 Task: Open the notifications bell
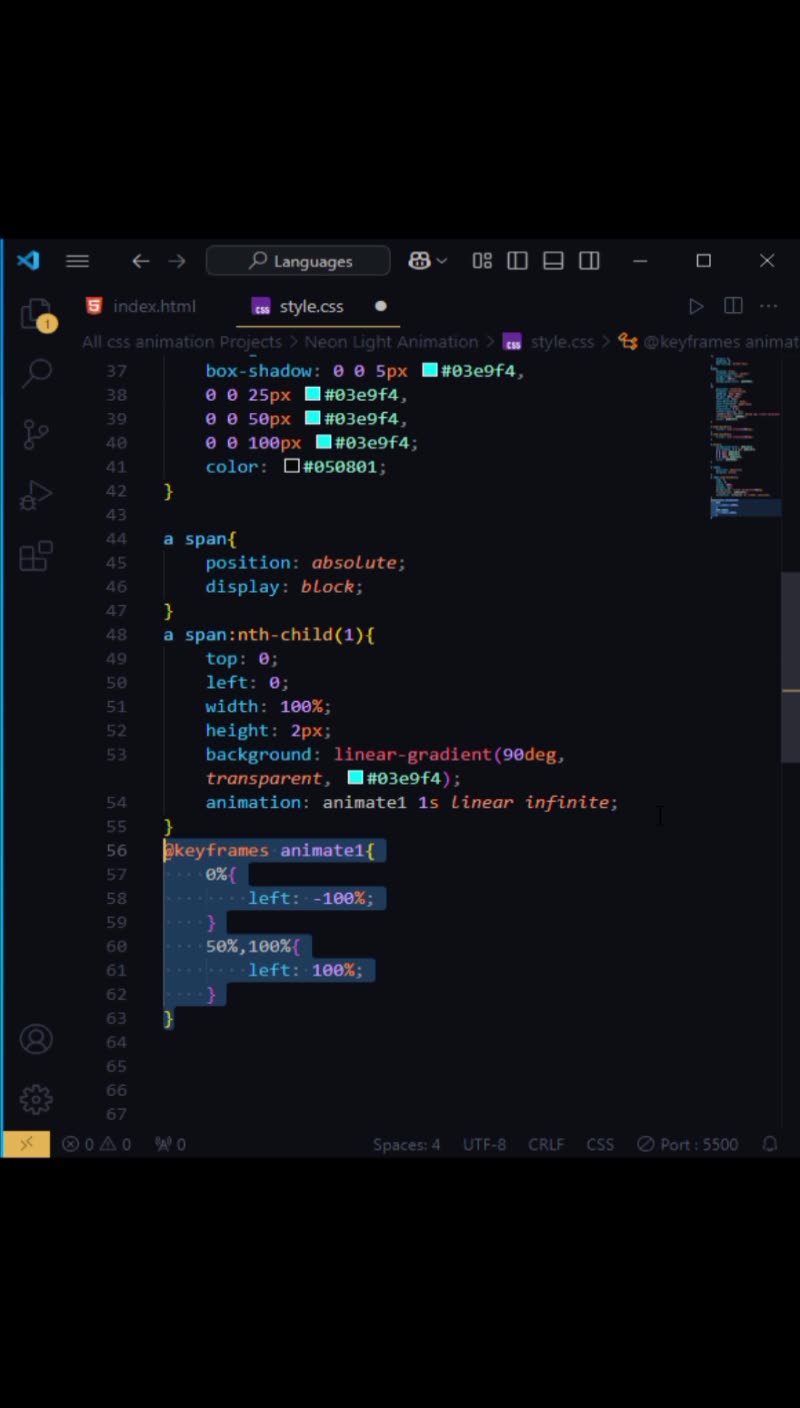point(770,1144)
